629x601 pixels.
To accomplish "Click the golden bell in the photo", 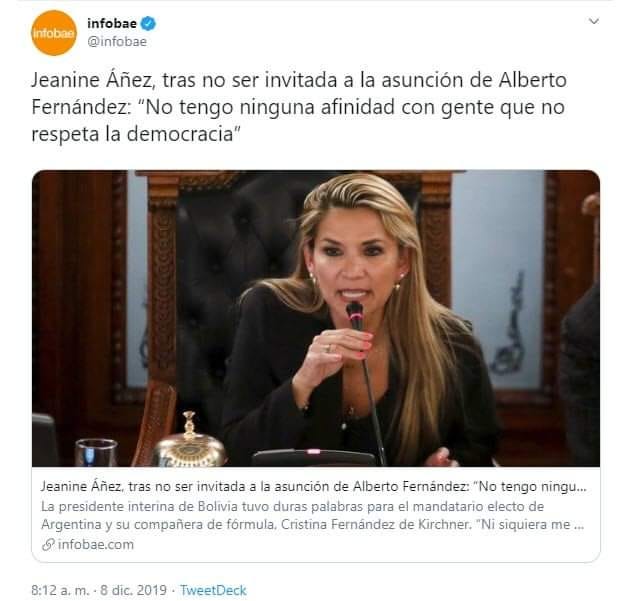I will pos(190,441).
